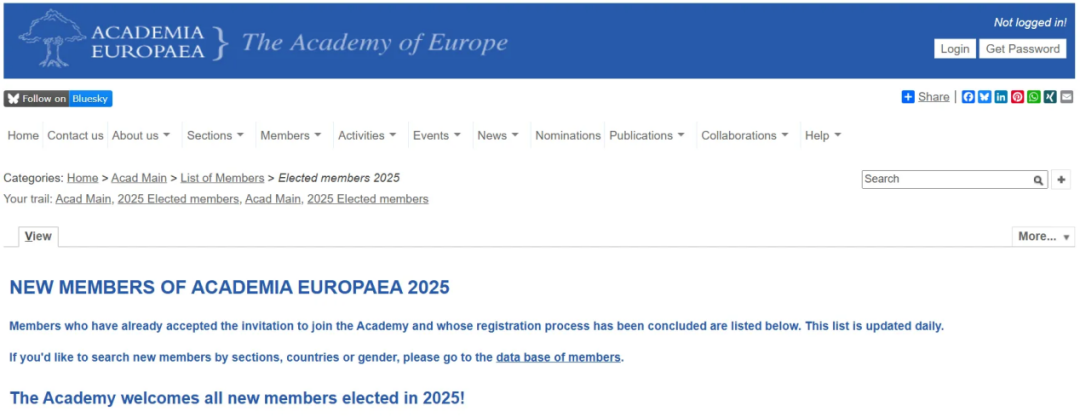Click the magnifier search icon
The image size is (1080, 417).
[1038, 180]
